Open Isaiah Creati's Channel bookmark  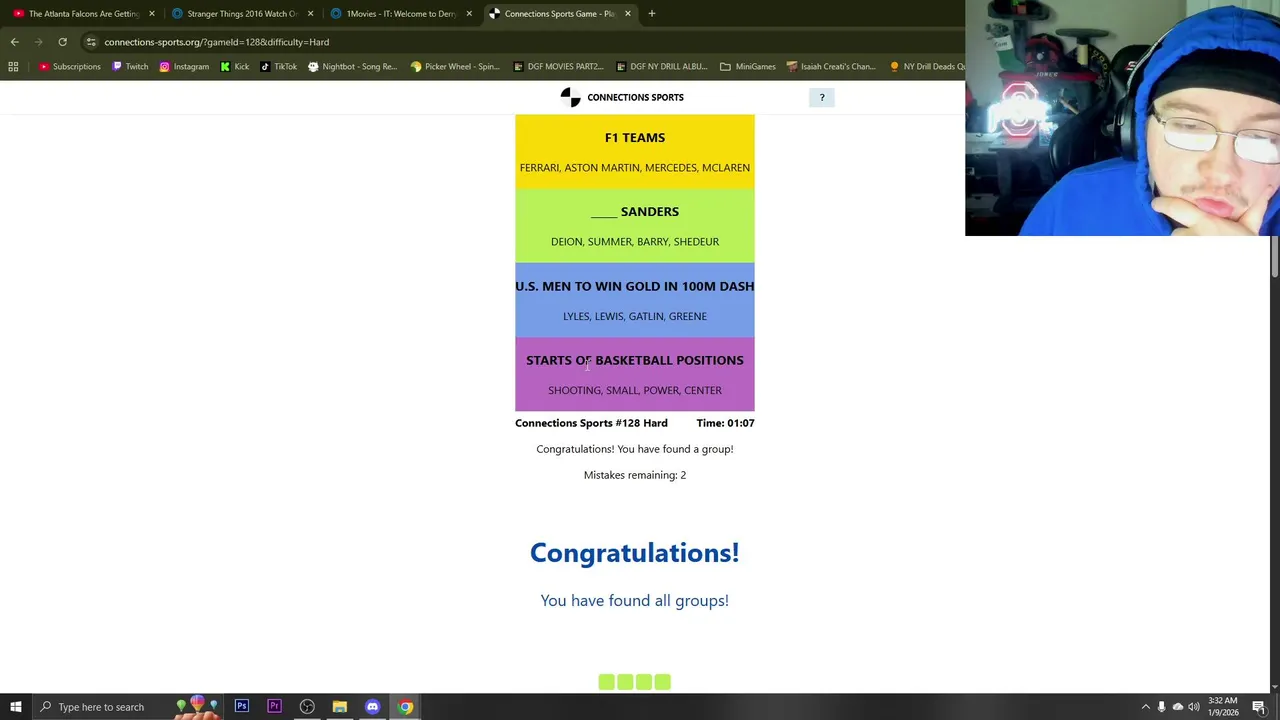(831, 66)
